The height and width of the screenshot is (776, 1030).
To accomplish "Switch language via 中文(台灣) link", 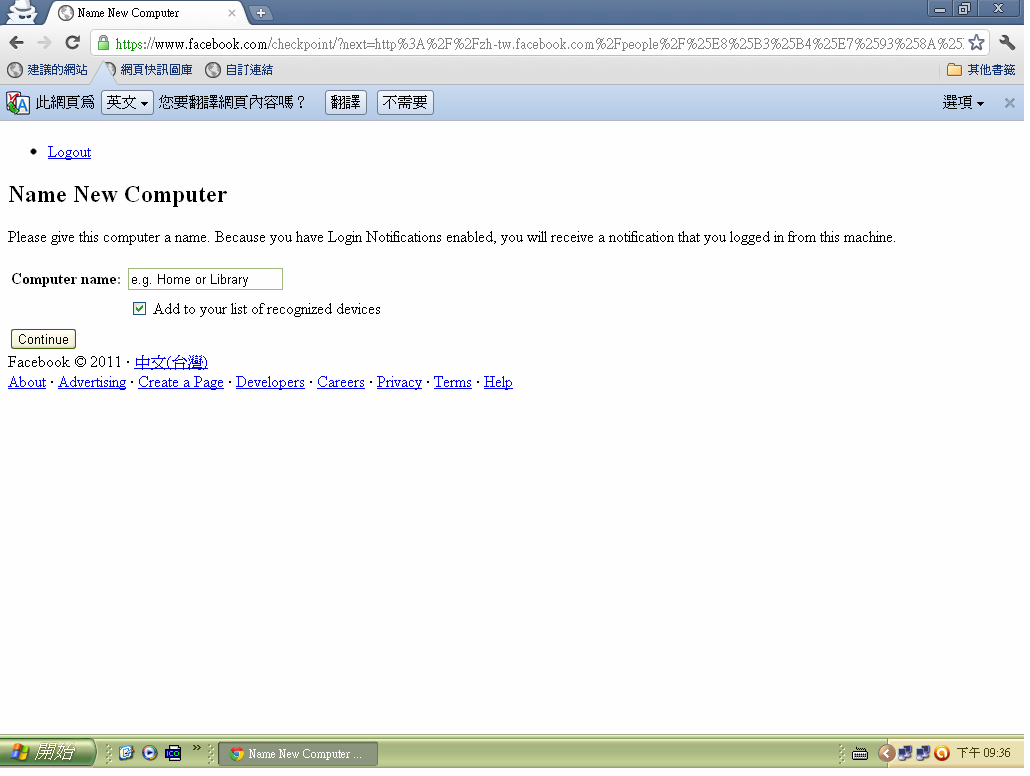I will [x=171, y=362].
